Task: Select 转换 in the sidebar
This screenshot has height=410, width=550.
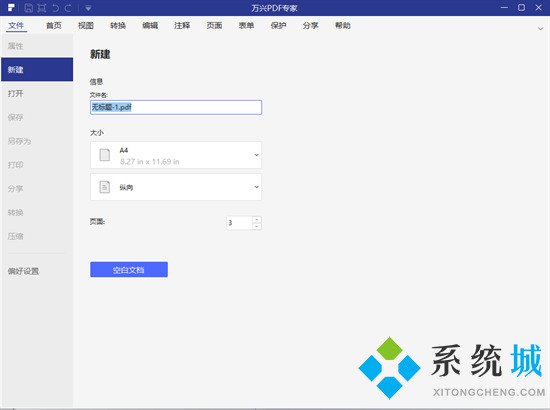Action: pos(37,213)
